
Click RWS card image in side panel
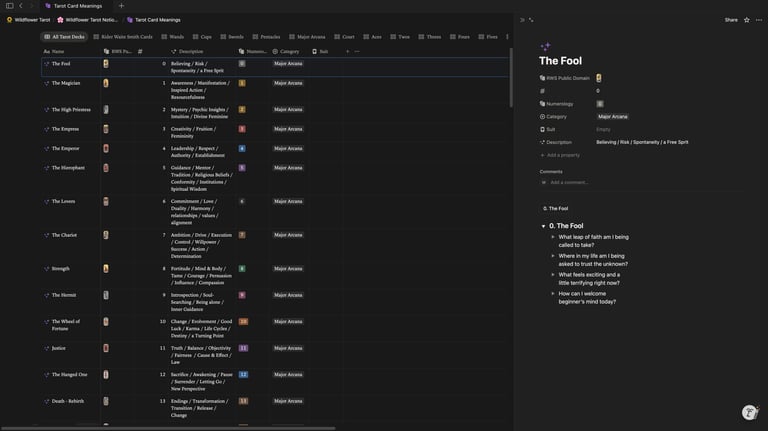coord(599,78)
